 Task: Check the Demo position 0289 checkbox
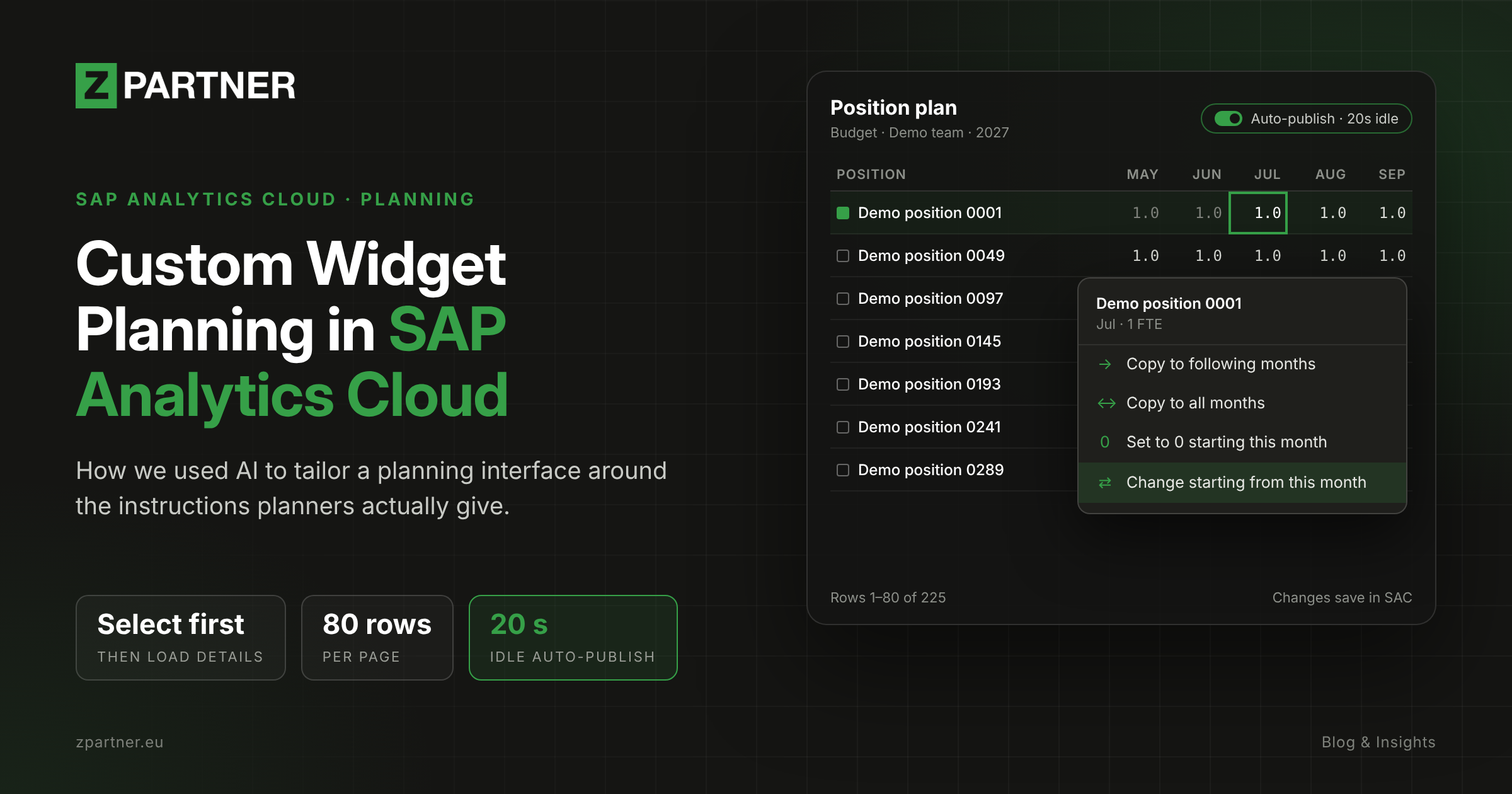click(x=843, y=470)
